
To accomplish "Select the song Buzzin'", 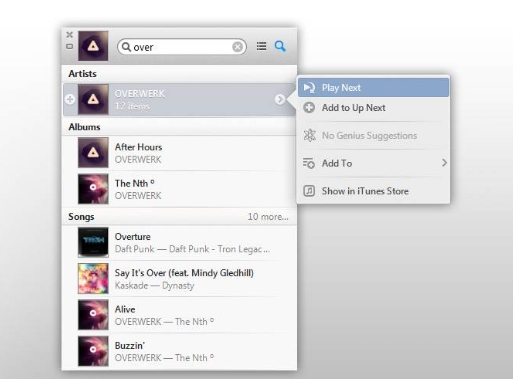I will coord(179,351).
